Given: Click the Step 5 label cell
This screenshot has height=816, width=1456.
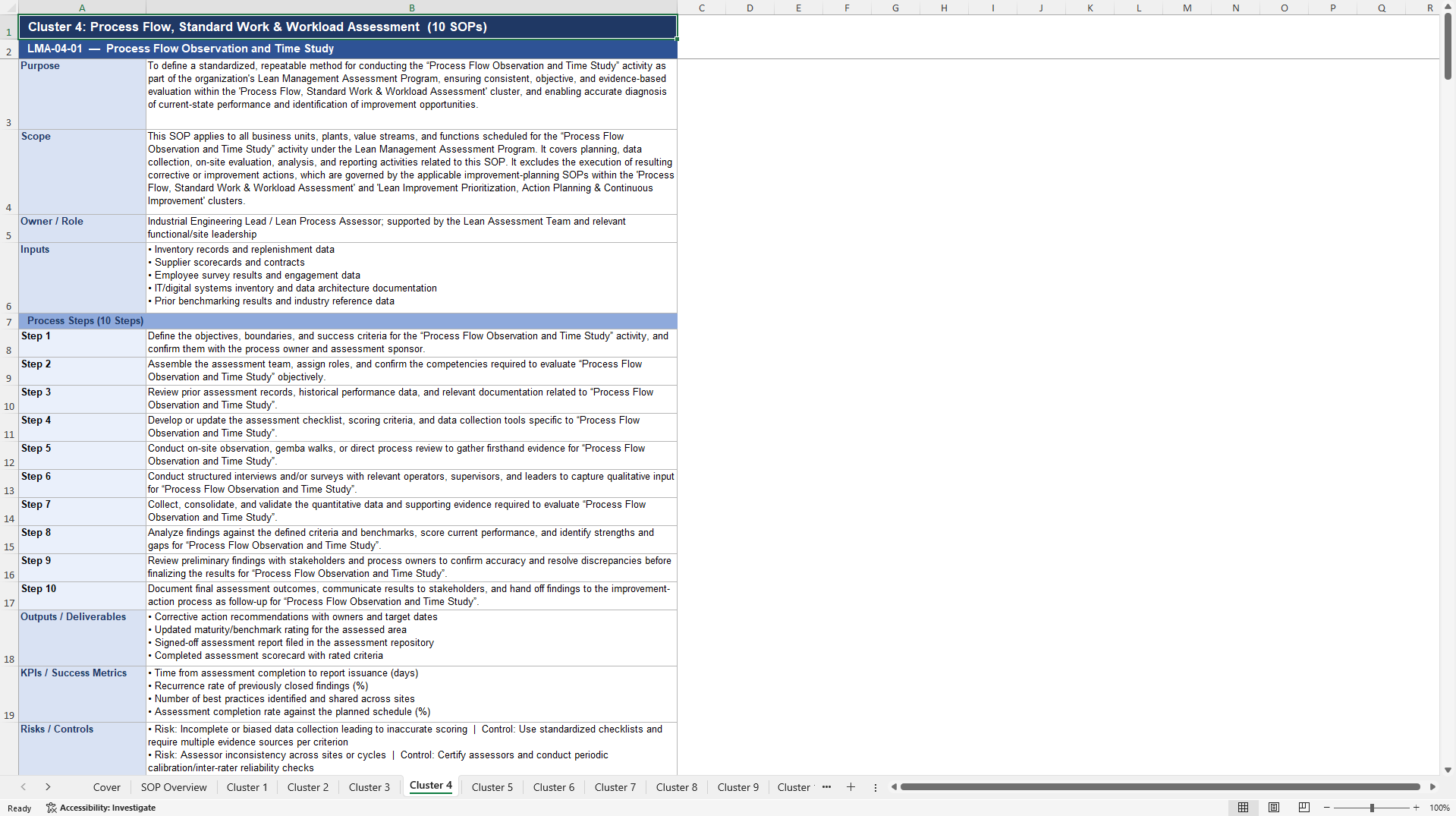Looking at the screenshot, I should pyautogui.click(x=82, y=455).
